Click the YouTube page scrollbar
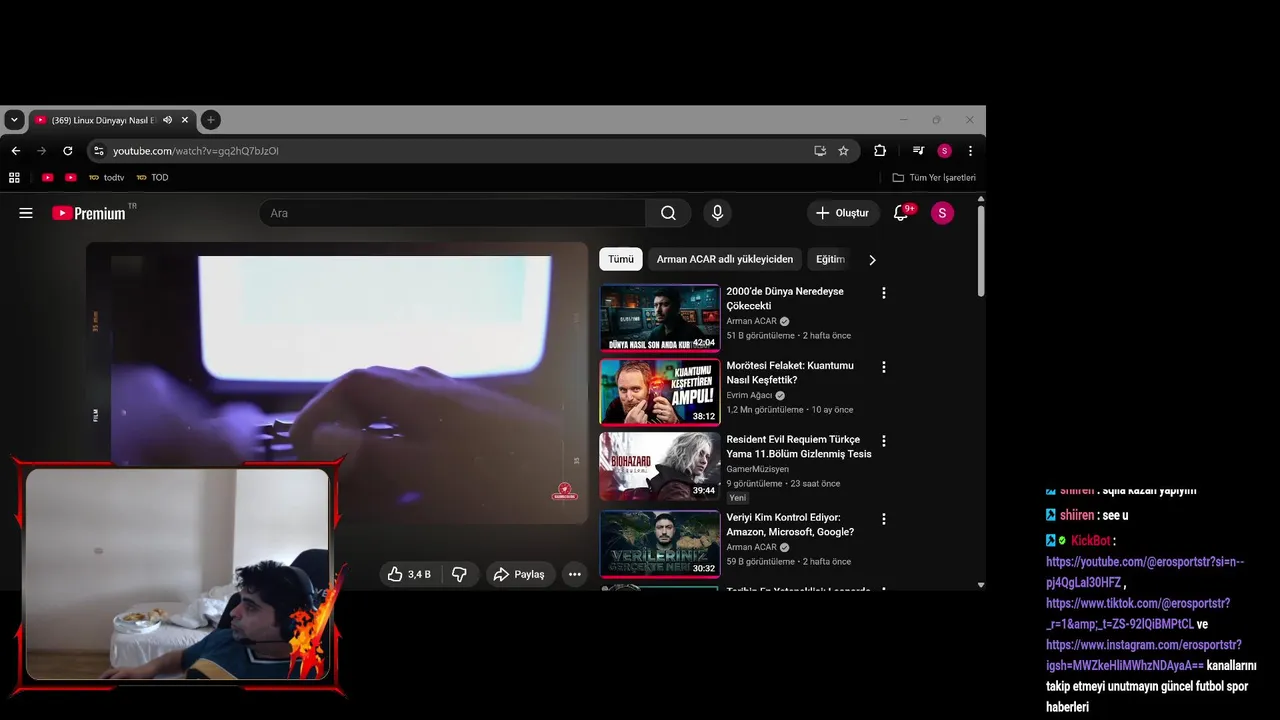 click(981, 250)
